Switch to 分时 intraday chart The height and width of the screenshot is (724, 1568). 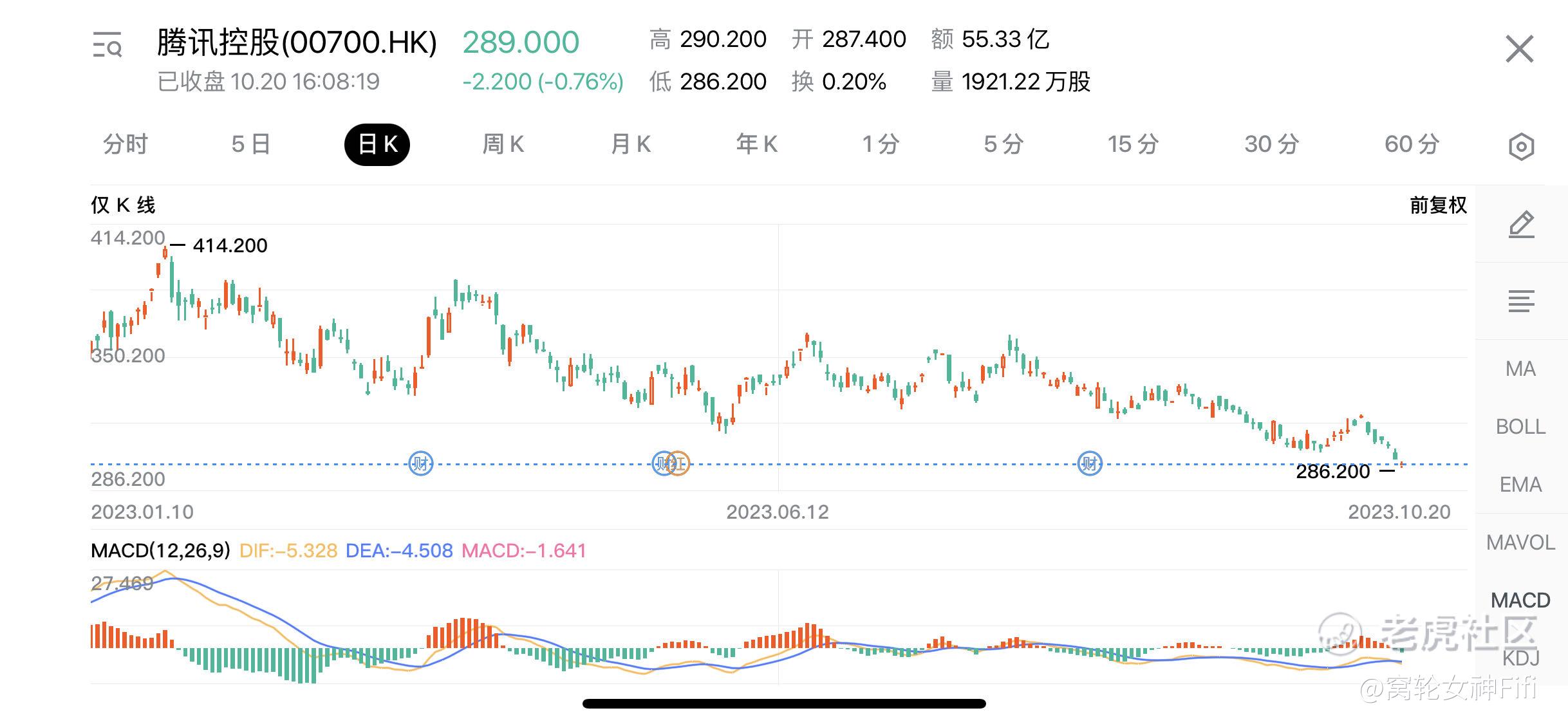126,144
